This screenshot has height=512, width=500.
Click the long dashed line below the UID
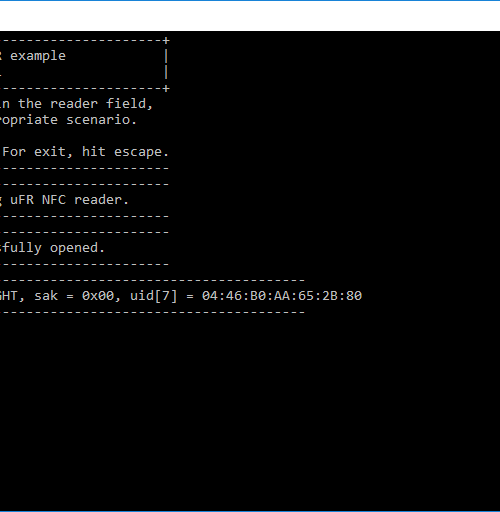[152, 312]
